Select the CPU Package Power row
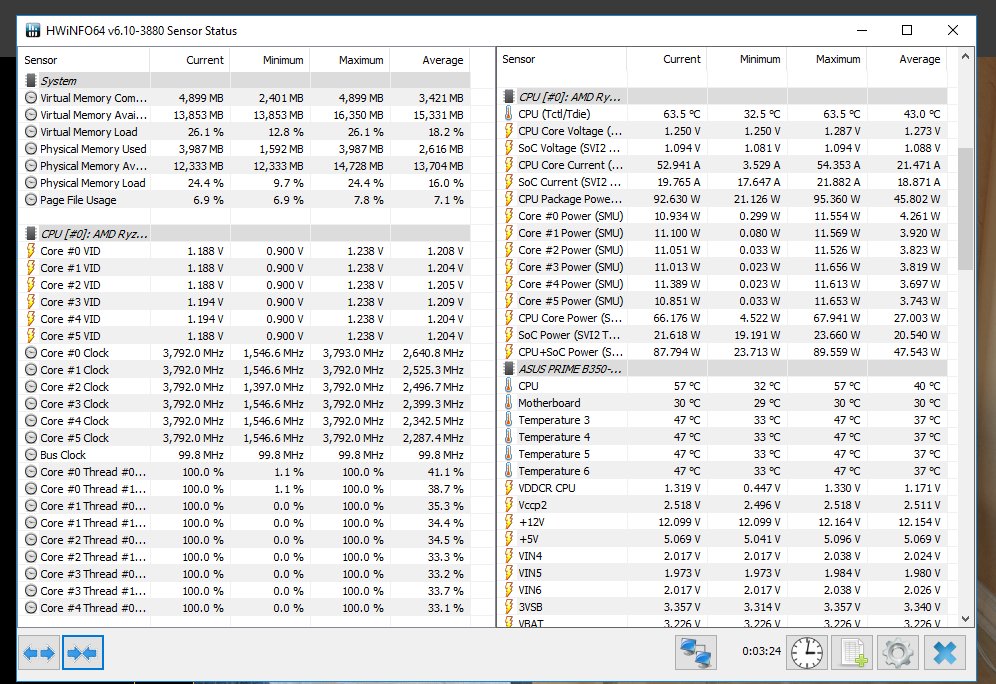 [722, 199]
